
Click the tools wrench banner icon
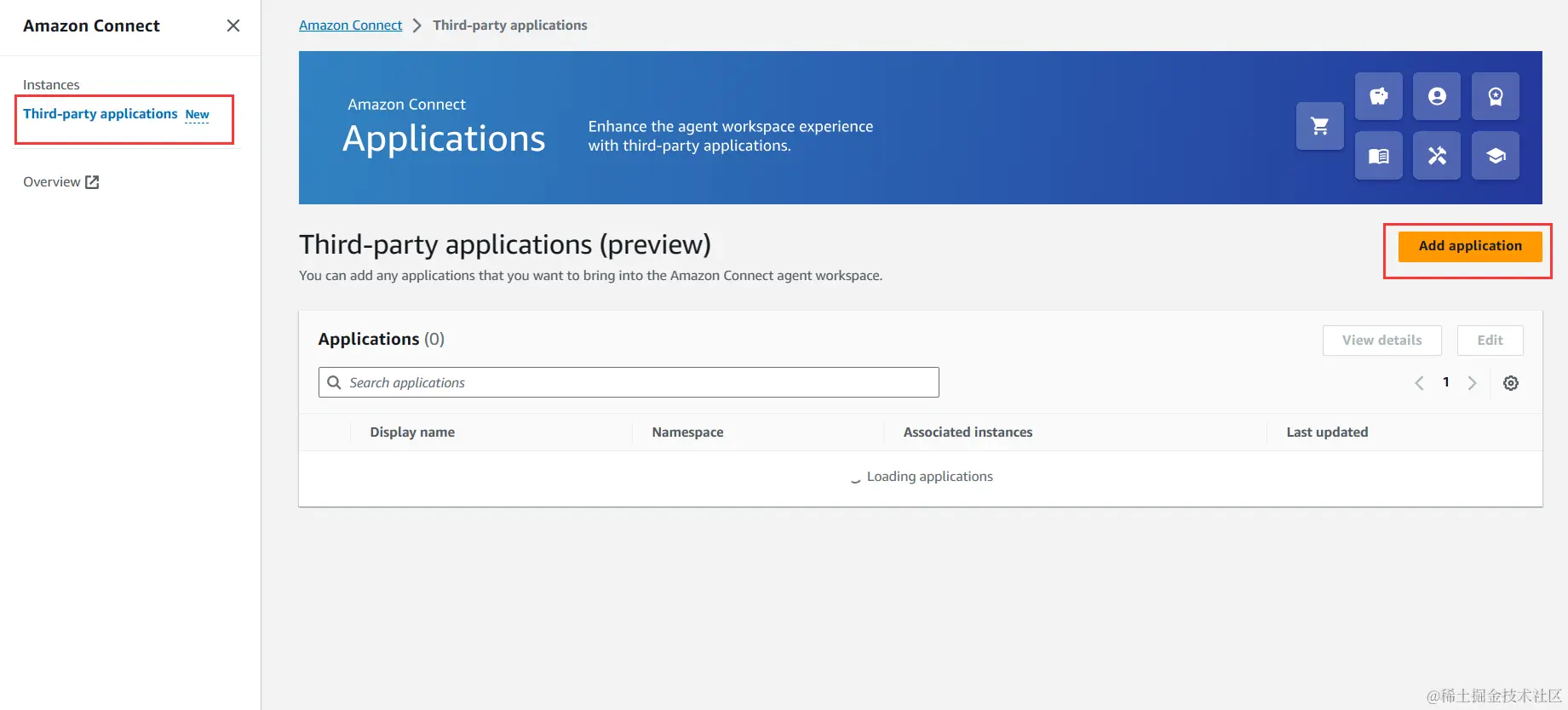pyautogui.click(x=1437, y=156)
